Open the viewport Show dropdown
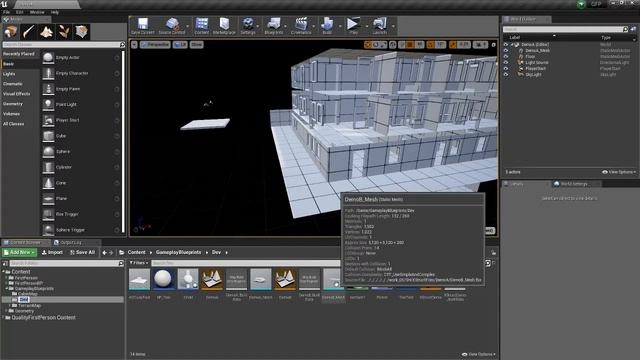The height and width of the screenshot is (360, 640). pos(196,44)
